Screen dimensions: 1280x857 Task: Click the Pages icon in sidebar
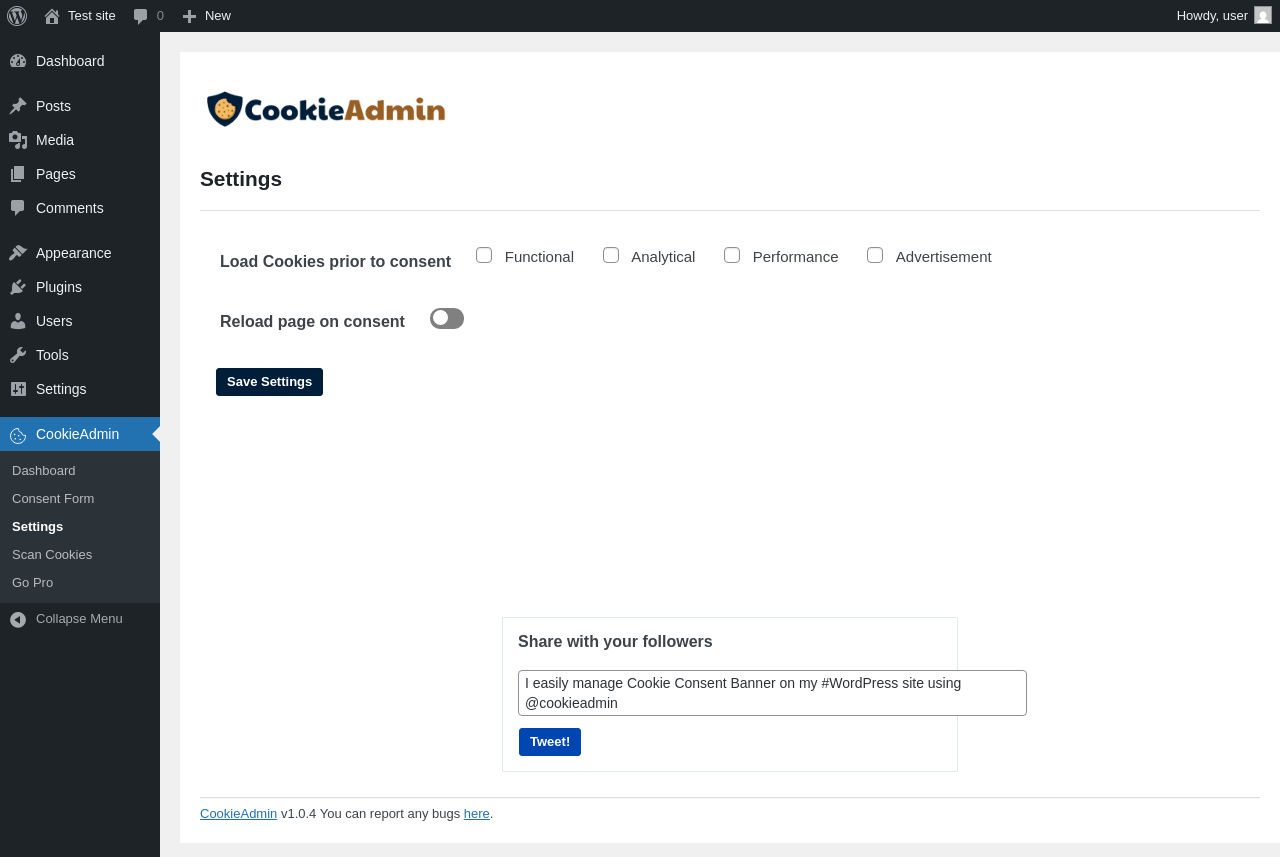[x=18, y=174]
